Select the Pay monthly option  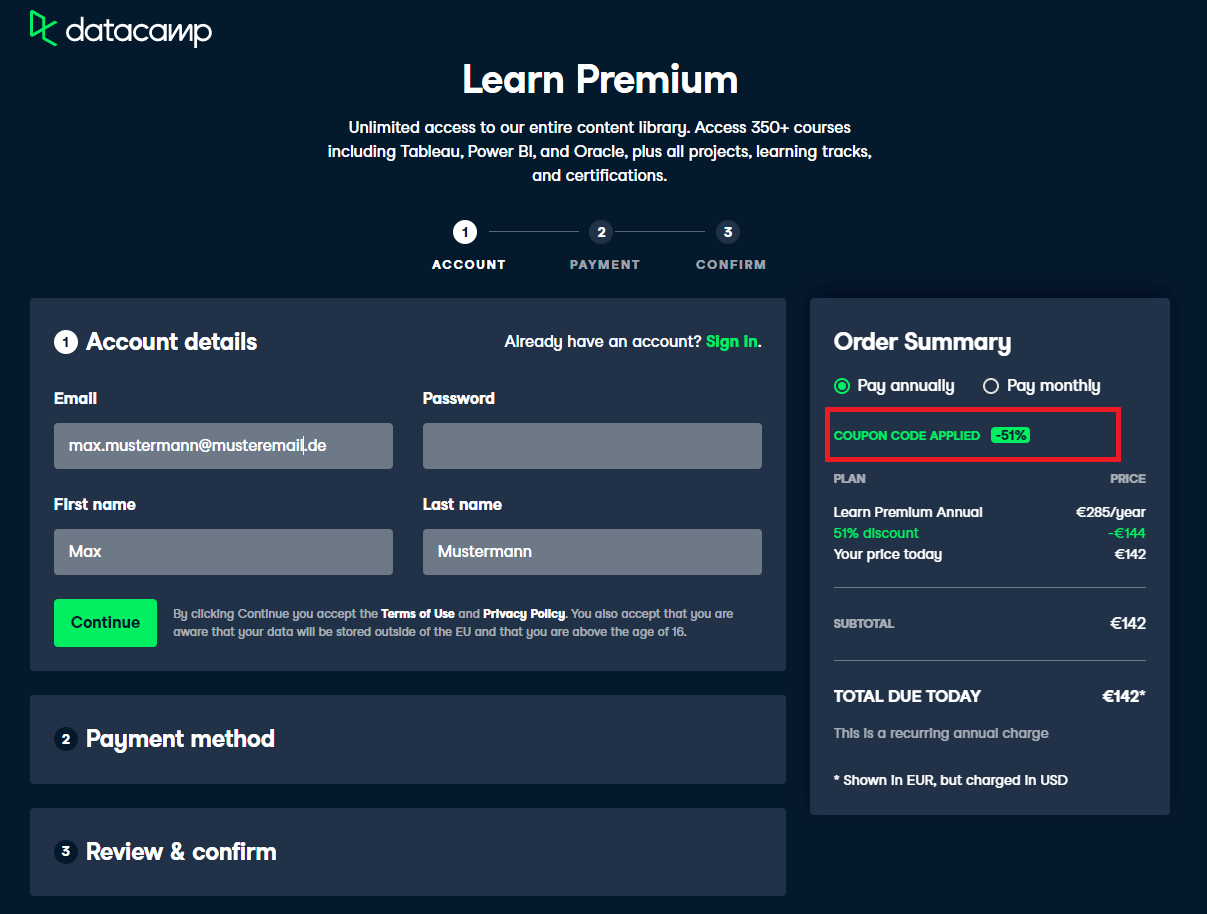(x=1041, y=386)
